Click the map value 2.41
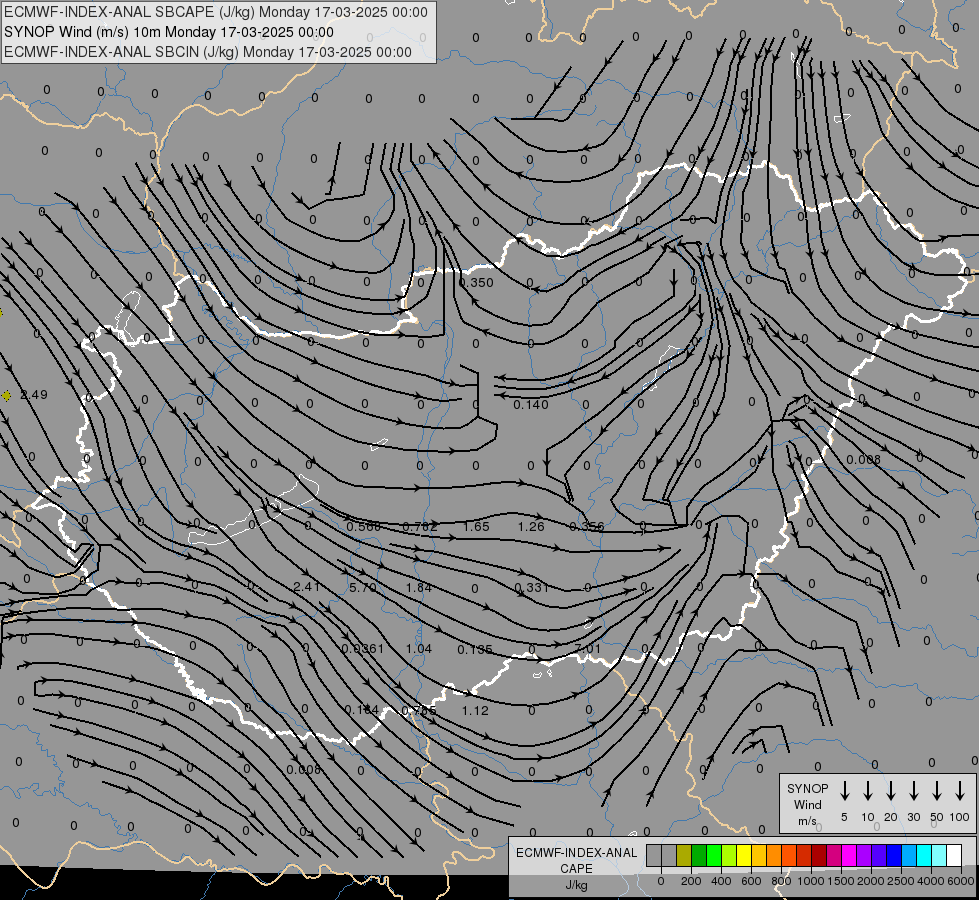Image resolution: width=979 pixels, height=900 pixels. pyautogui.click(x=307, y=586)
